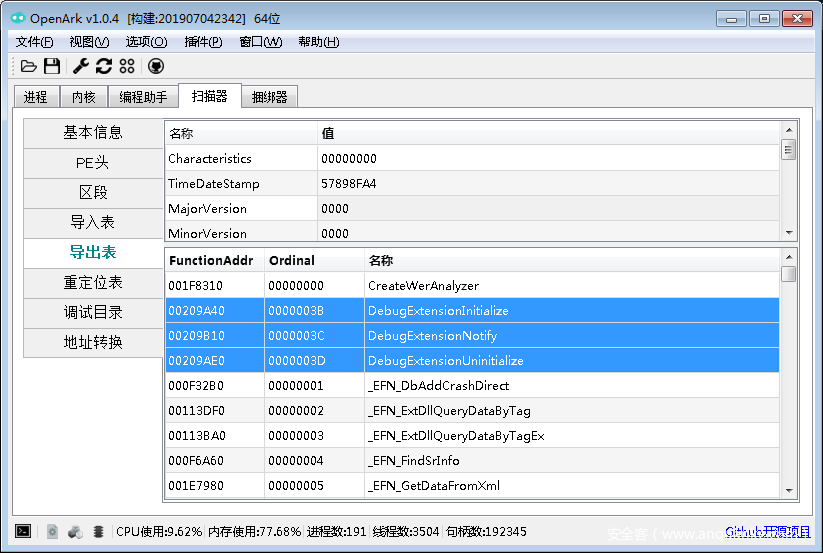Click the four-circles grid toolbar icon
823x553 pixels.
click(x=127, y=66)
